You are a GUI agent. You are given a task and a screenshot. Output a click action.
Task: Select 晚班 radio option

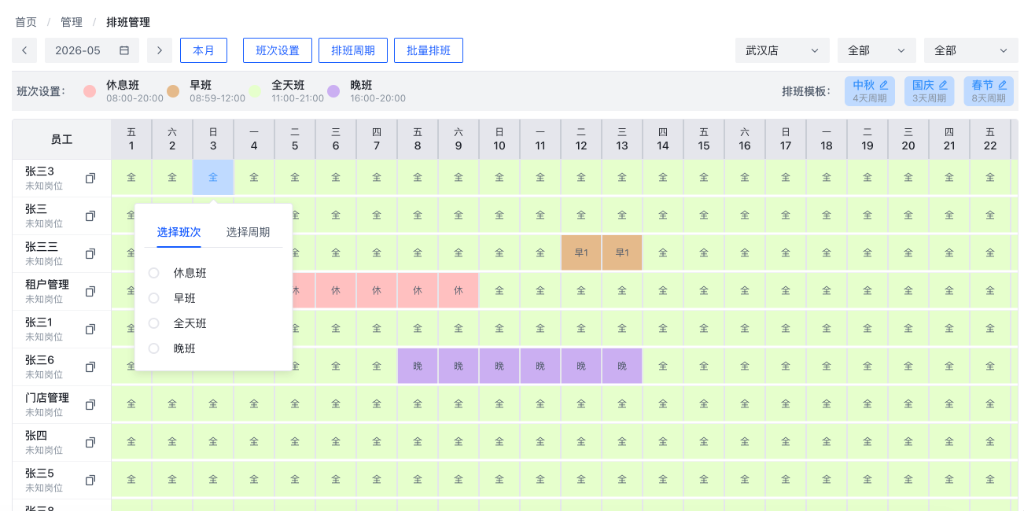click(x=153, y=348)
